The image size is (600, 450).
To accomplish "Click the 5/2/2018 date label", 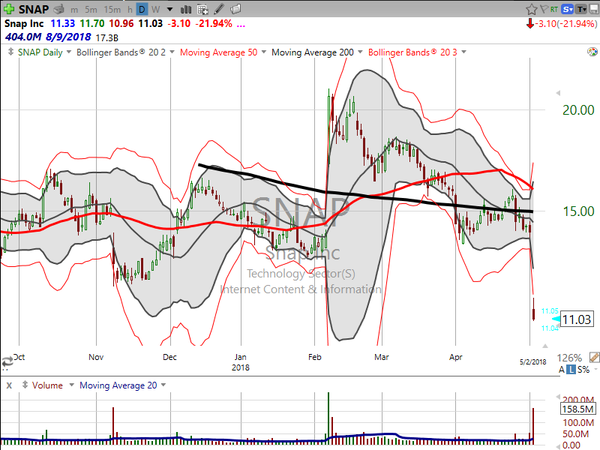I will [533, 362].
